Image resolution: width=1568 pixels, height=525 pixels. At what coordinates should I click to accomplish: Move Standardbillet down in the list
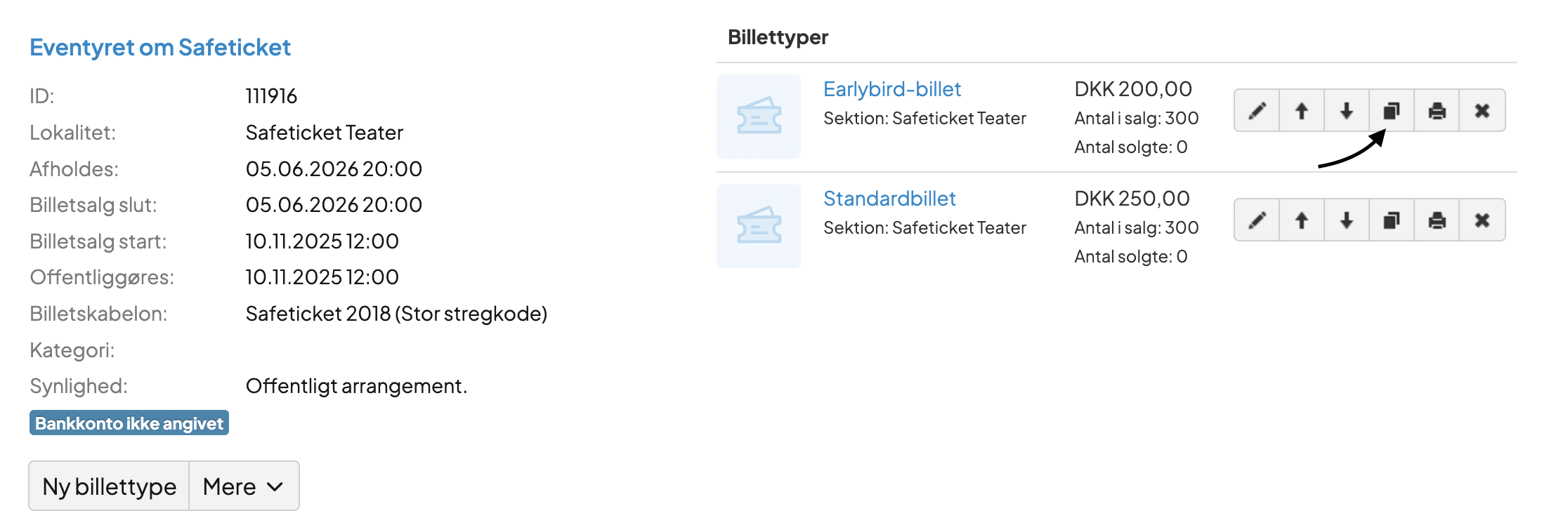(1347, 220)
